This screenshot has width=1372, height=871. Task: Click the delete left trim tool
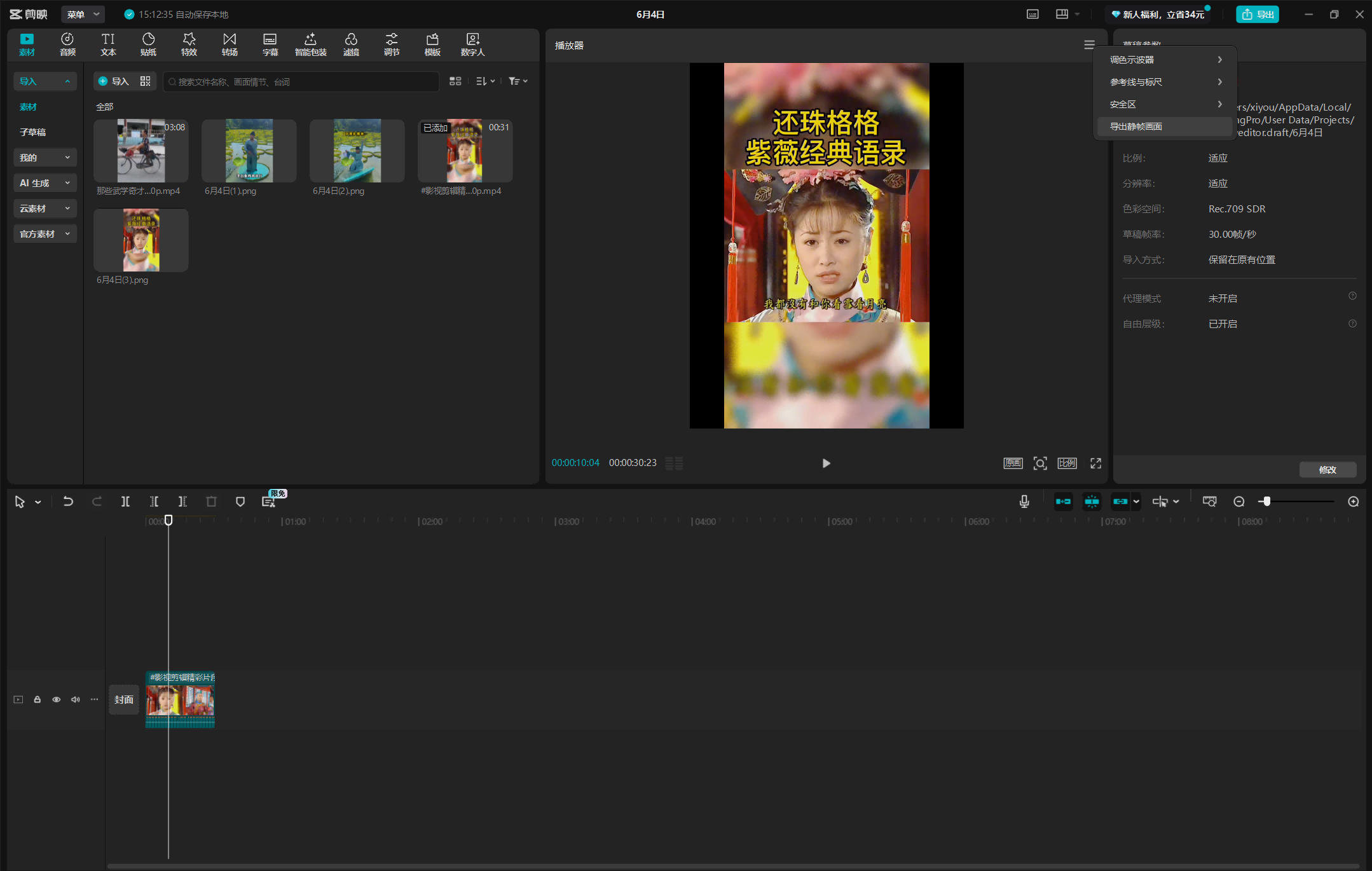click(154, 502)
